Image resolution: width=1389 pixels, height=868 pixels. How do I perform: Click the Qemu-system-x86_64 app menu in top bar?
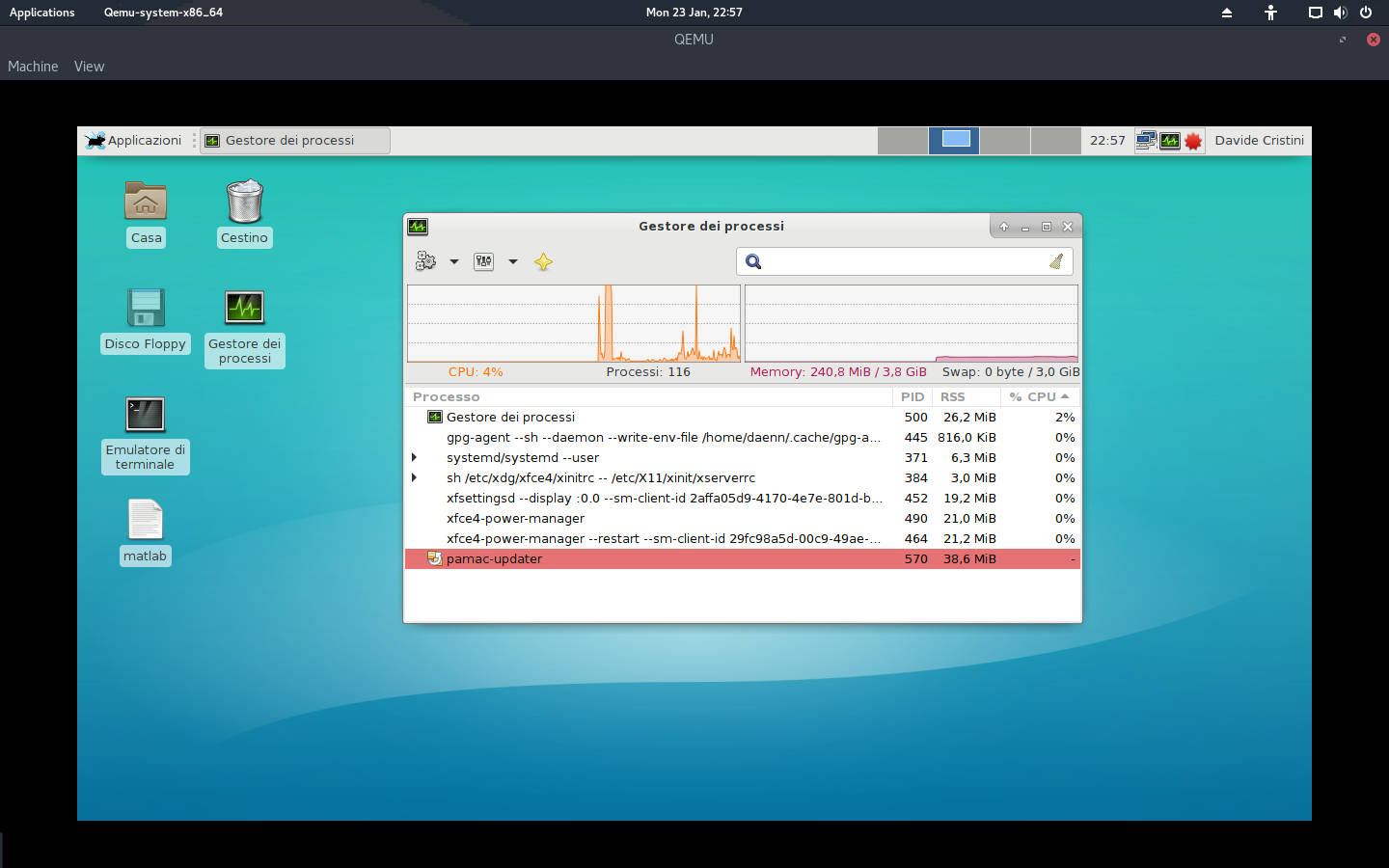click(x=163, y=13)
